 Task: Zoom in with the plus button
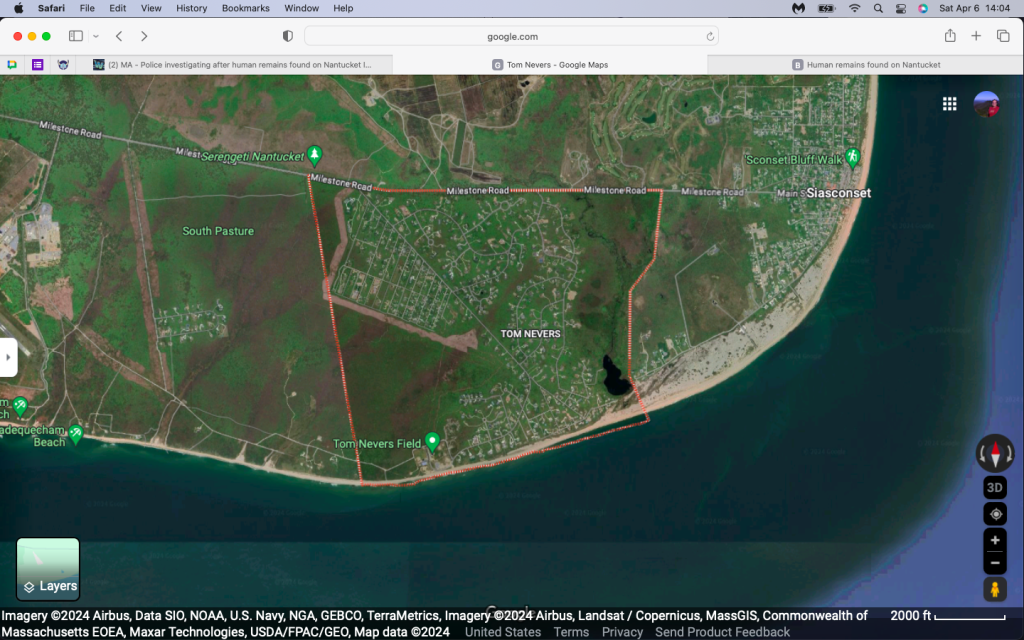tap(995, 540)
